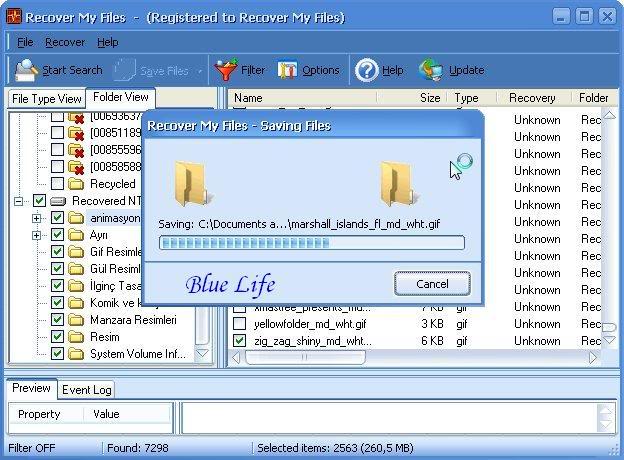Click deleted folder icon for [00851189
The width and height of the screenshot is (624, 460).
tap(76, 133)
